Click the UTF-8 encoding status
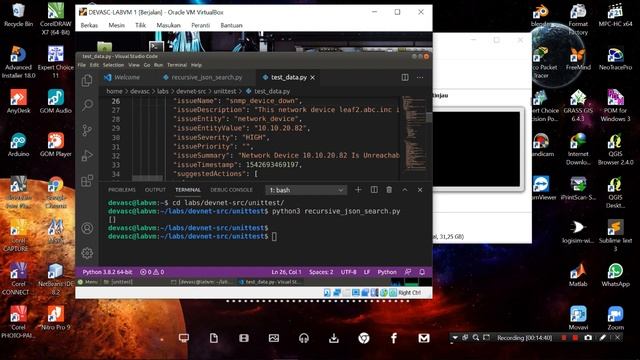The height and width of the screenshot is (360, 640). (349, 272)
